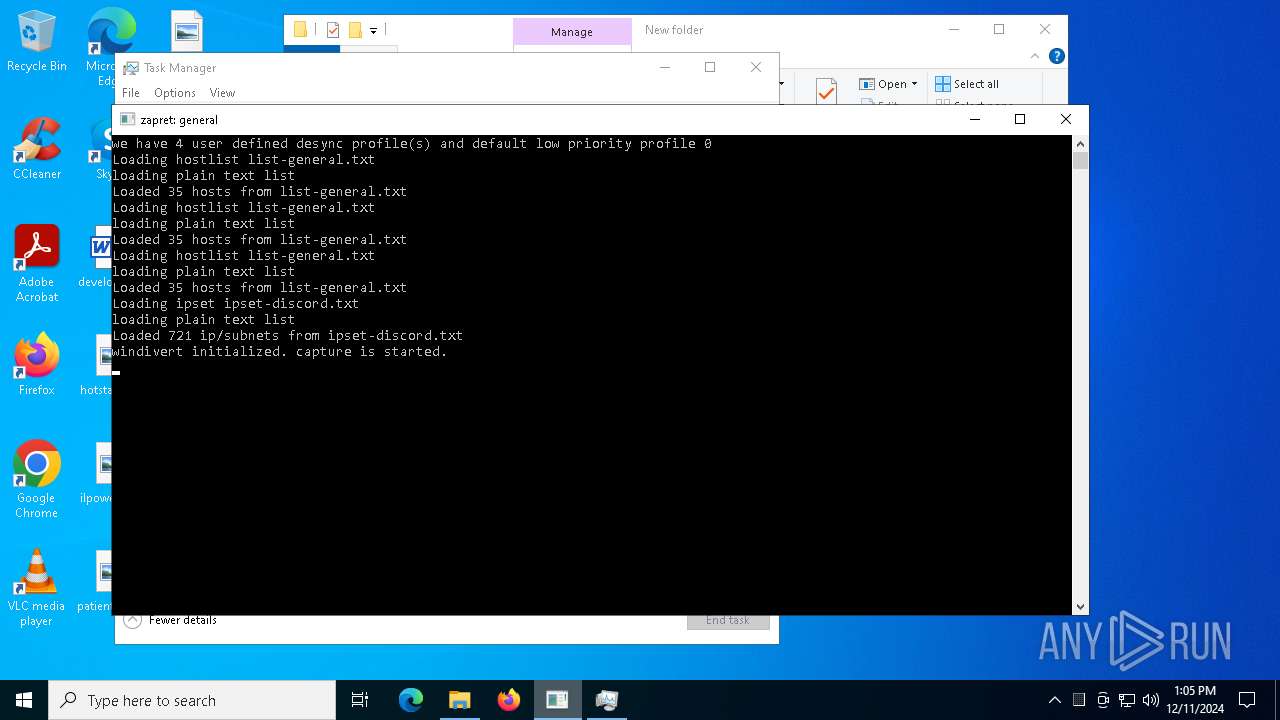Launch VLC media player shortcut

37,588
